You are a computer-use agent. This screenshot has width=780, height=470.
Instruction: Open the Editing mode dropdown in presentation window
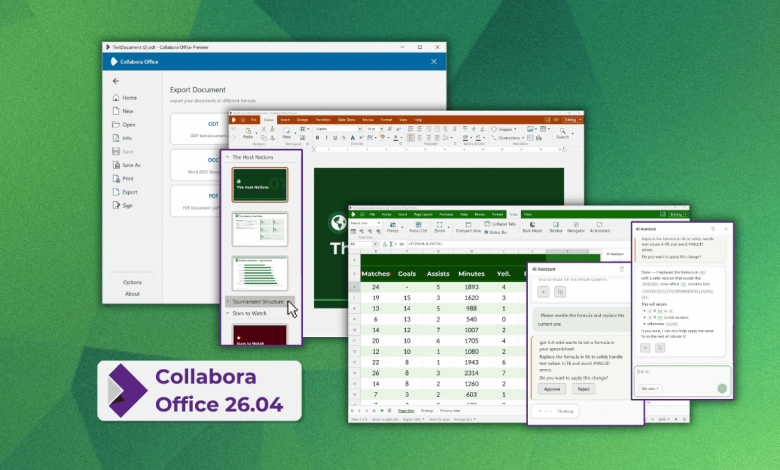573,120
